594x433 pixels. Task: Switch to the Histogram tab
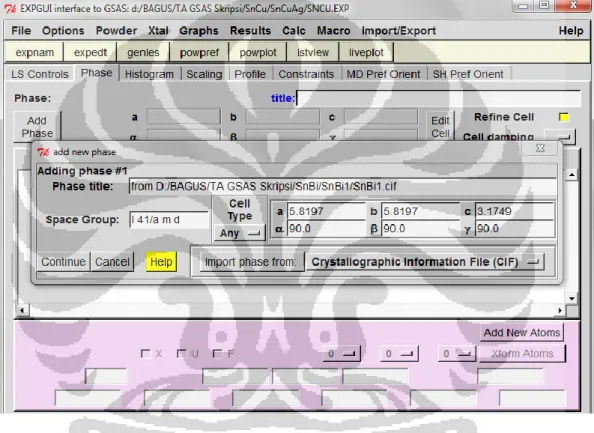pos(149,74)
